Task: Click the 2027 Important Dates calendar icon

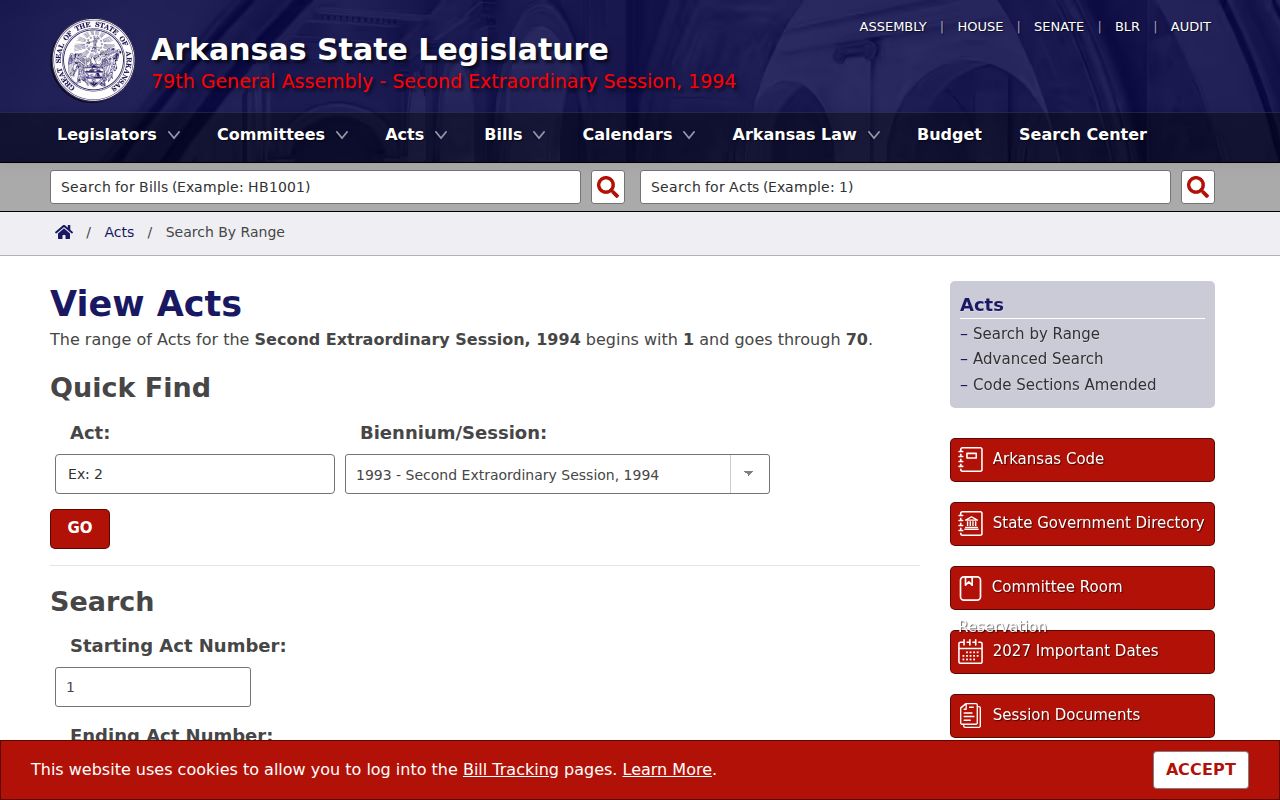Action: click(970, 651)
